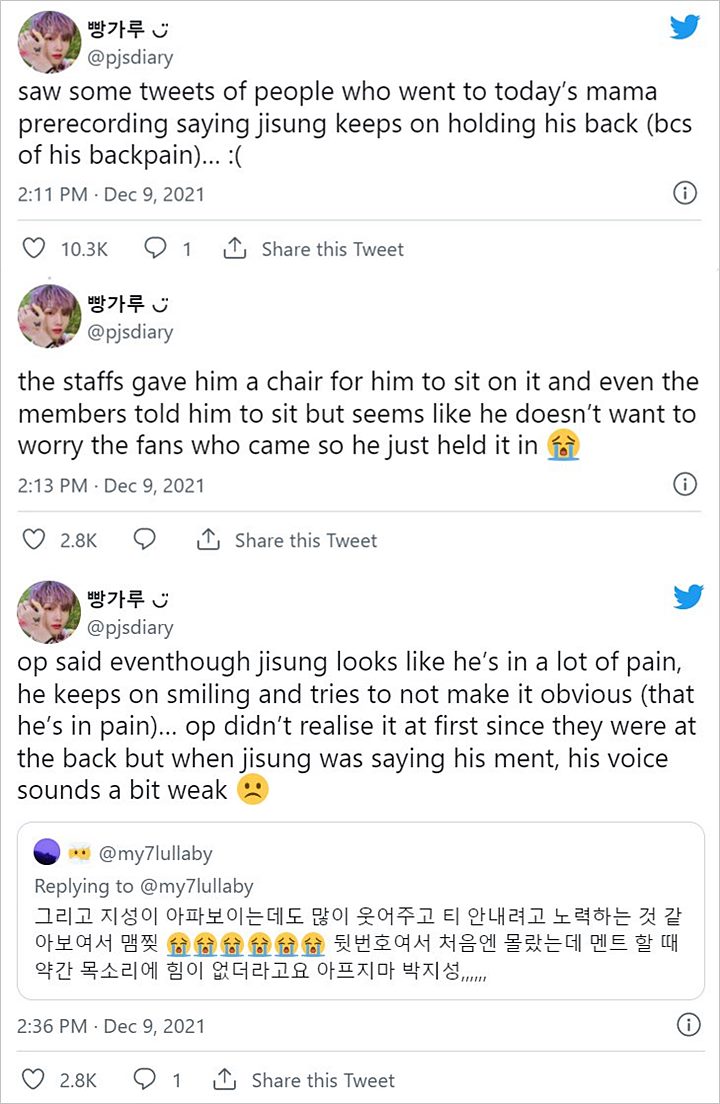Share the first tweet about mama prerecording
This screenshot has width=720, height=1104.
(314, 249)
